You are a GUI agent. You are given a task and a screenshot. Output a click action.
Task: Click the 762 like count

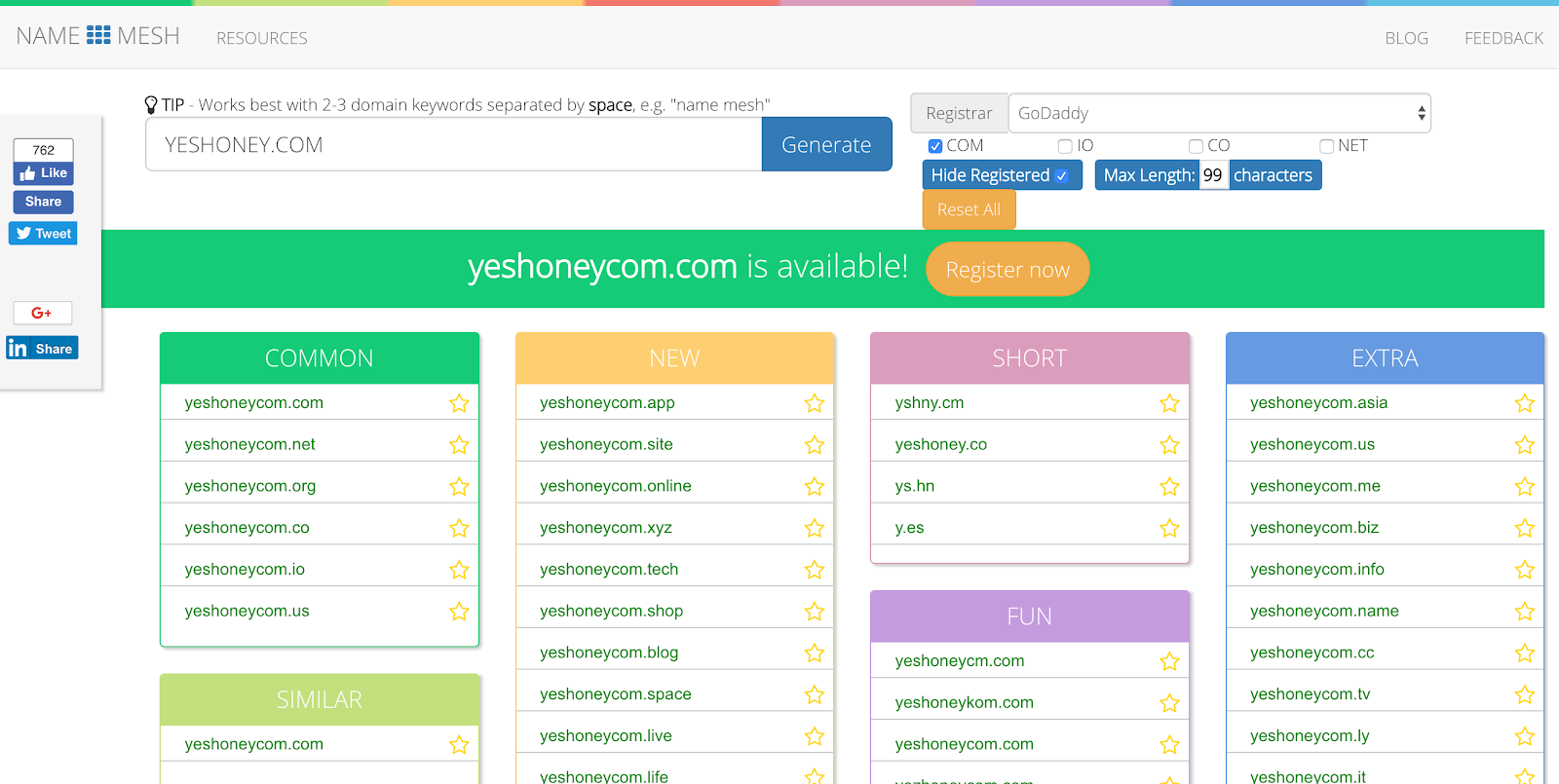44,150
